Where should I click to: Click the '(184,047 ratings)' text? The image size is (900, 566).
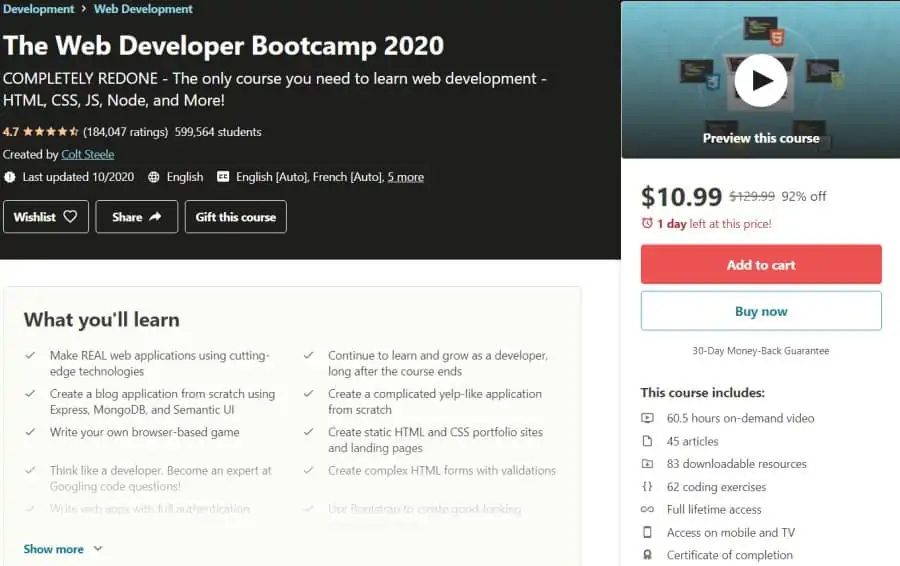pos(125,132)
